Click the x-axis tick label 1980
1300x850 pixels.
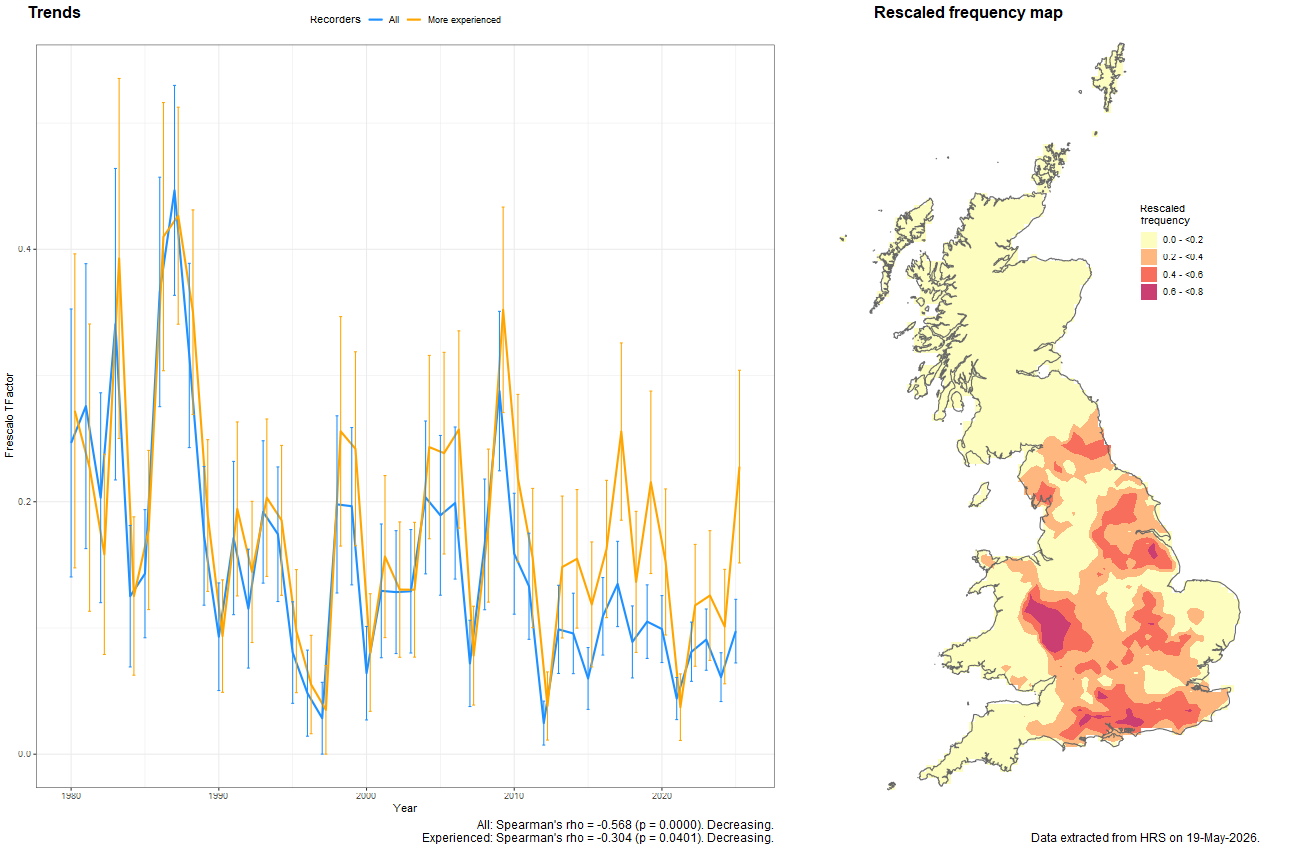pyautogui.click(x=71, y=796)
